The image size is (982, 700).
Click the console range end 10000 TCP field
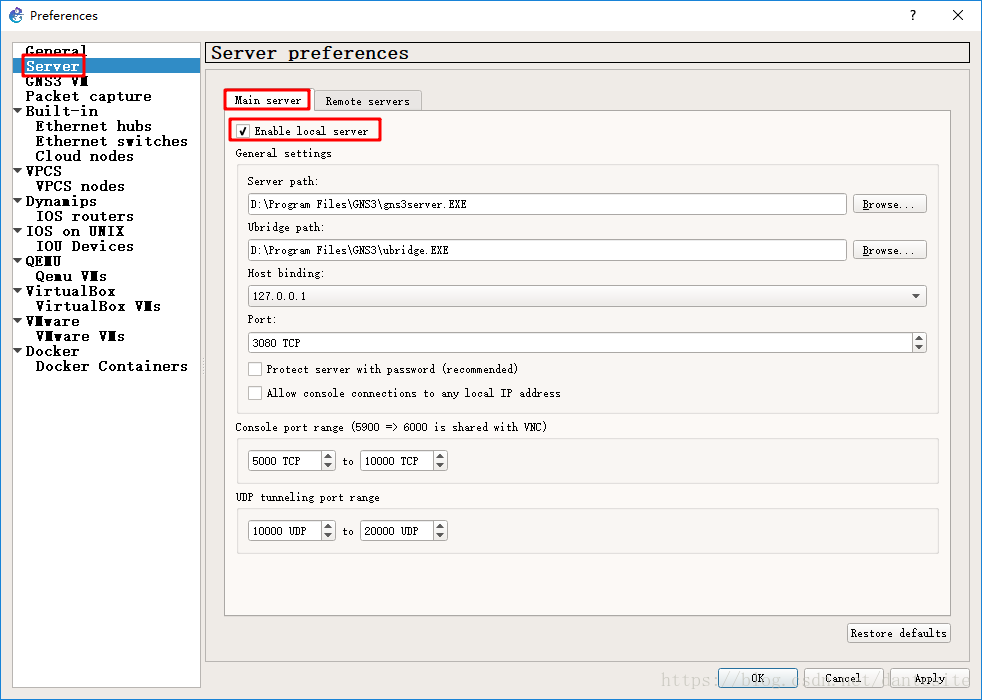pyautogui.click(x=397, y=461)
